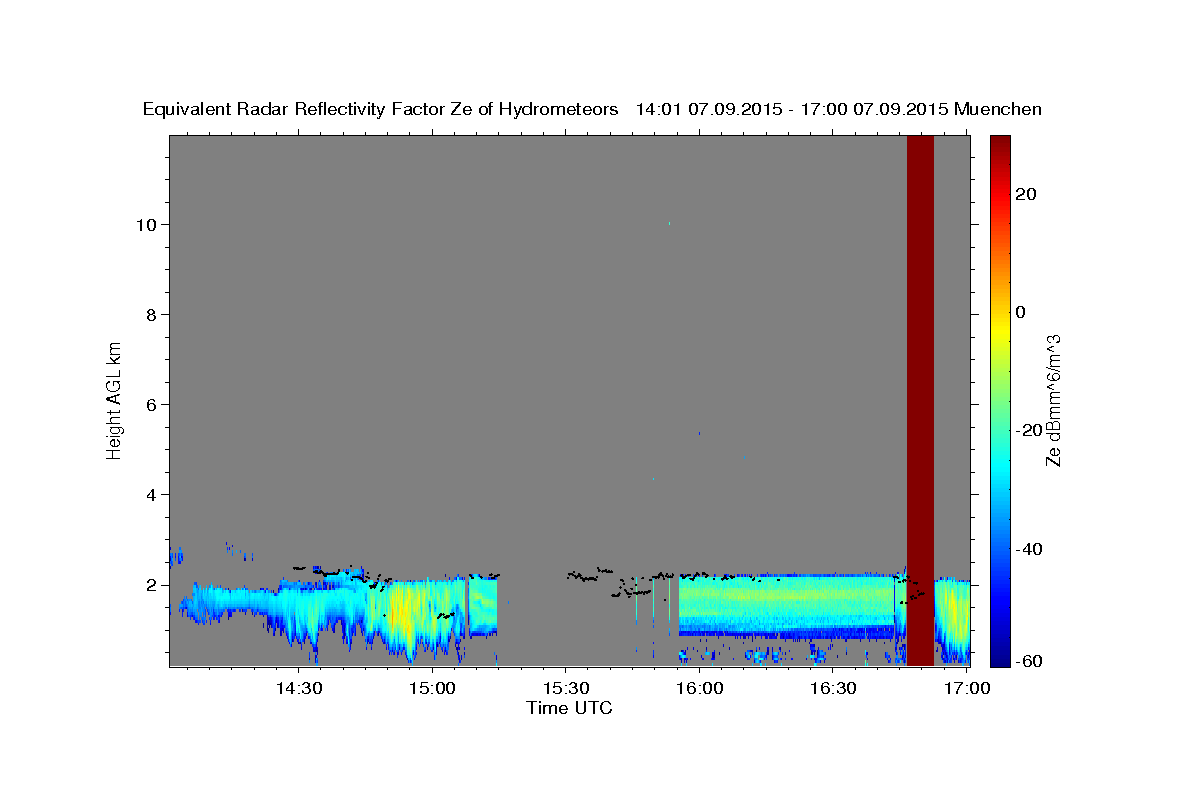Image resolution: width=1200 pixels, height=800 pixels.
Task: Click the '17:00' time tick label
Action: (966, 688)
